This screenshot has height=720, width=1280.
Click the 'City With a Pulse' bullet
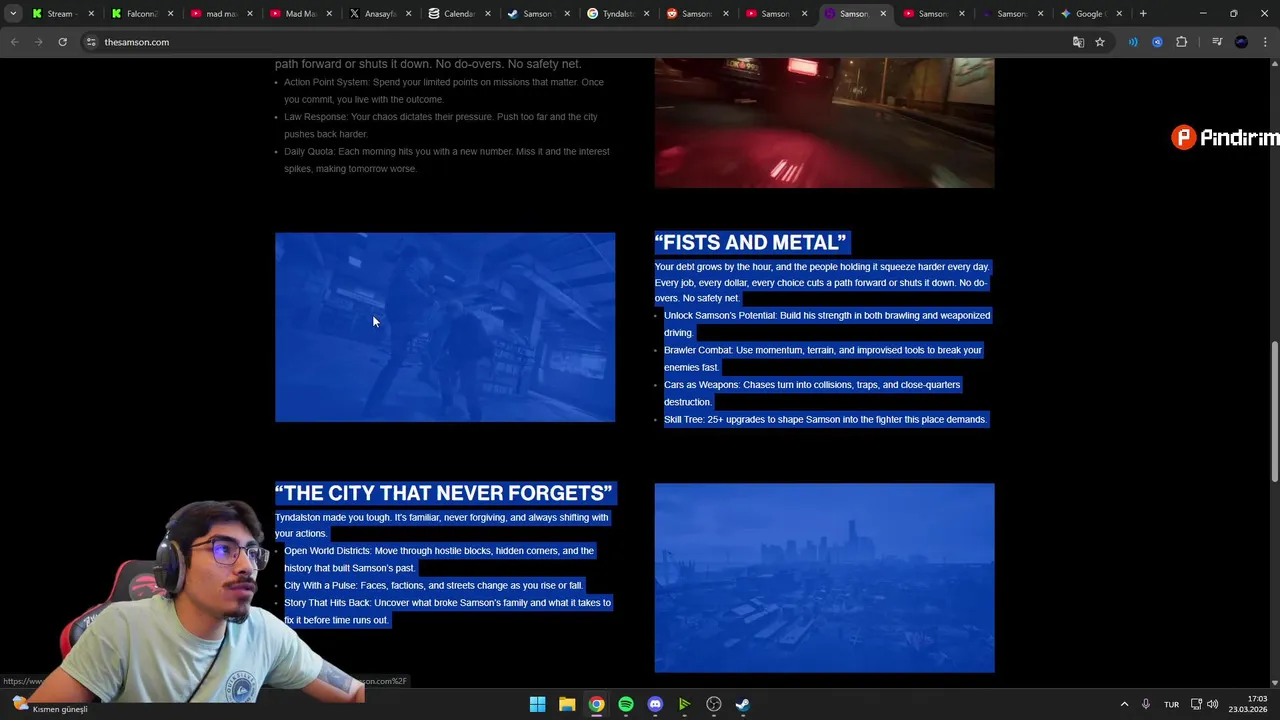coord(433,585)
